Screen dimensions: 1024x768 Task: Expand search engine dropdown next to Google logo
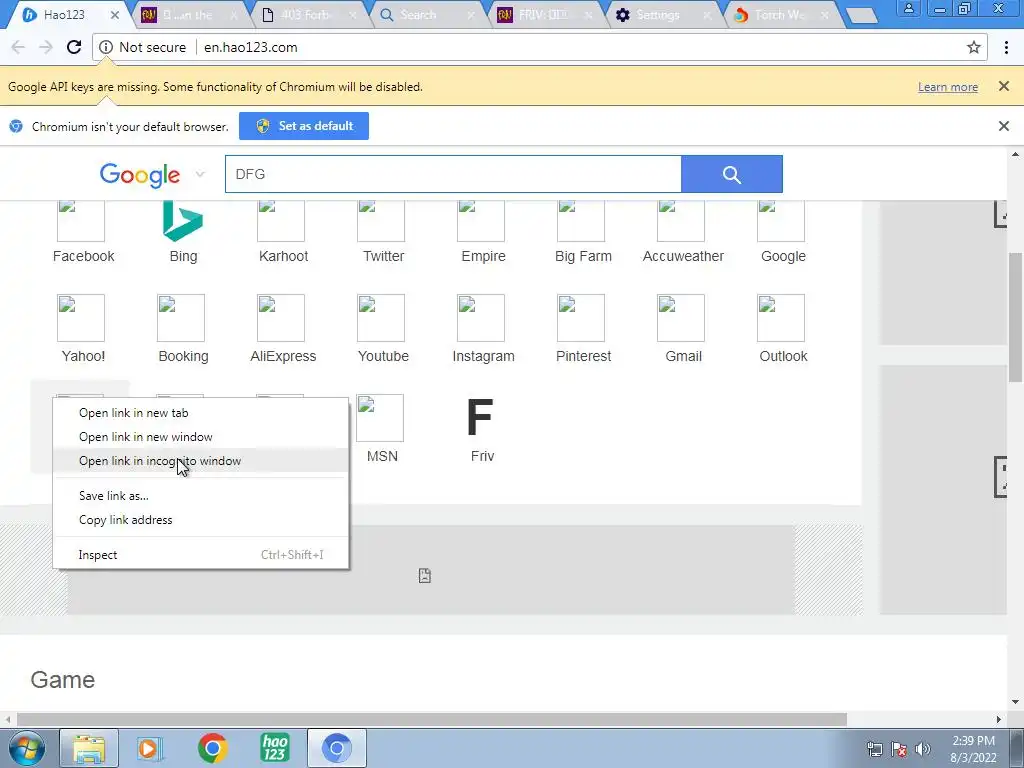[x=200, y=174]
